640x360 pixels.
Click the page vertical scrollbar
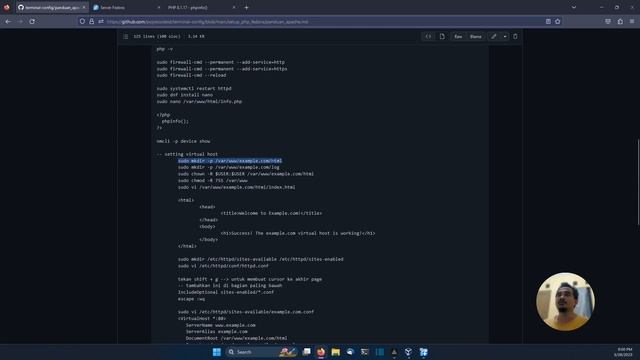pos(638,182)
